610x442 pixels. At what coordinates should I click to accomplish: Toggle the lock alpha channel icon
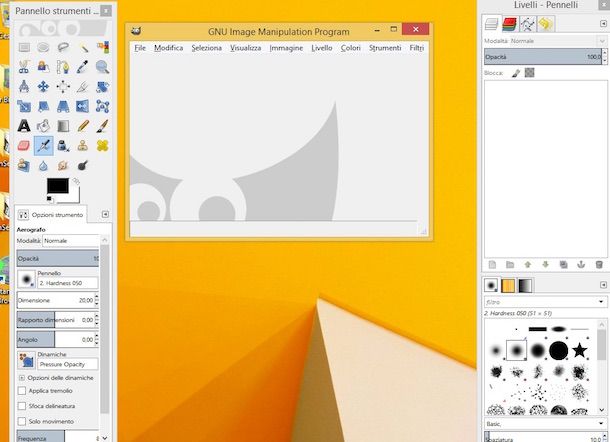pos(529,73)
